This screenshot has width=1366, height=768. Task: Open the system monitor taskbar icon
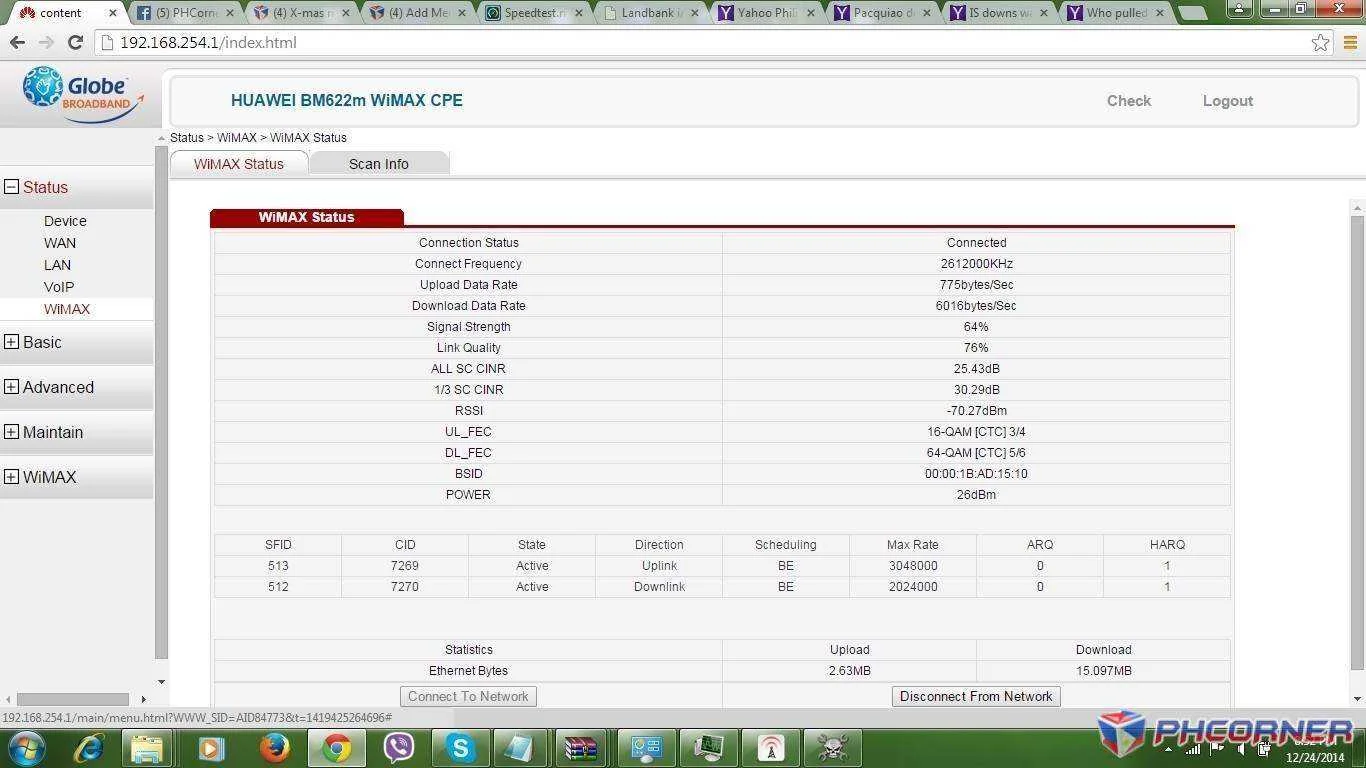(708, 748)
